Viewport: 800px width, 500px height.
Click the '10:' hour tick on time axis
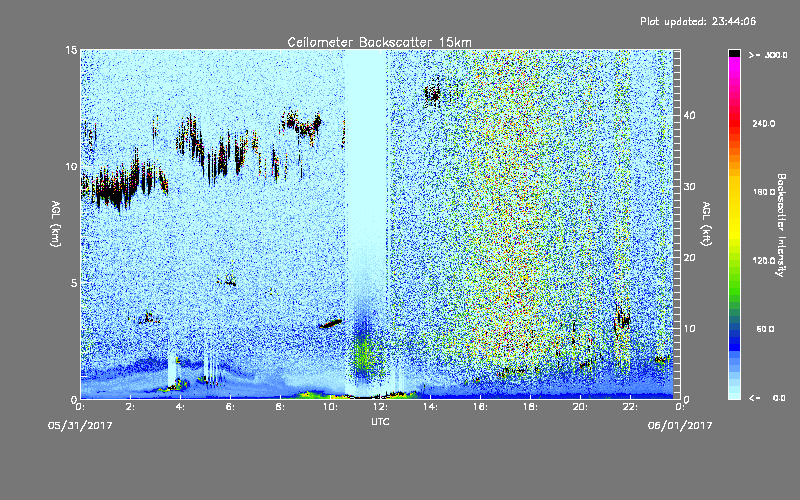point(331,407)
